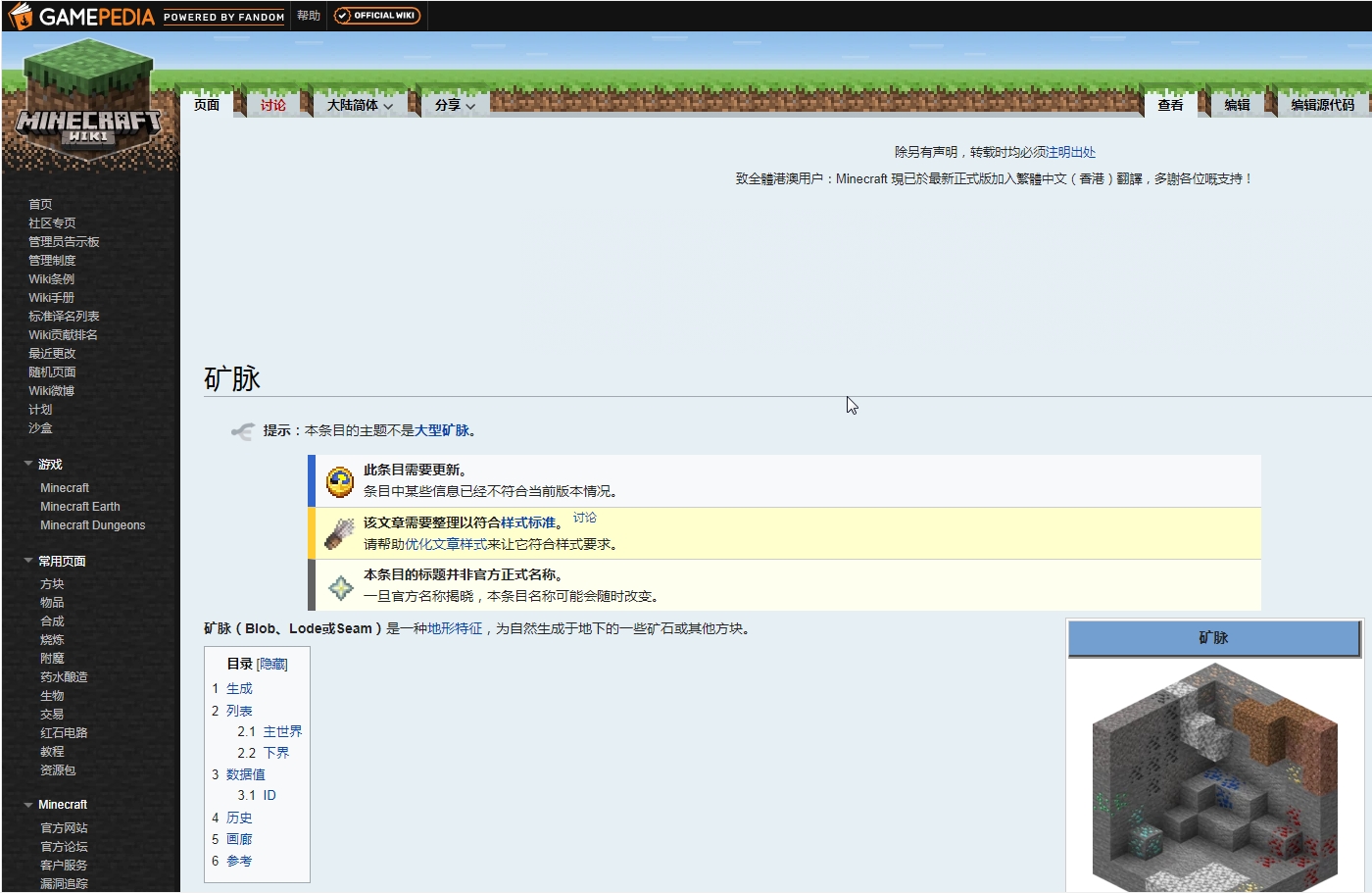
Task: Go to 随机页面 in the sidebar
Action: [52, 372]
